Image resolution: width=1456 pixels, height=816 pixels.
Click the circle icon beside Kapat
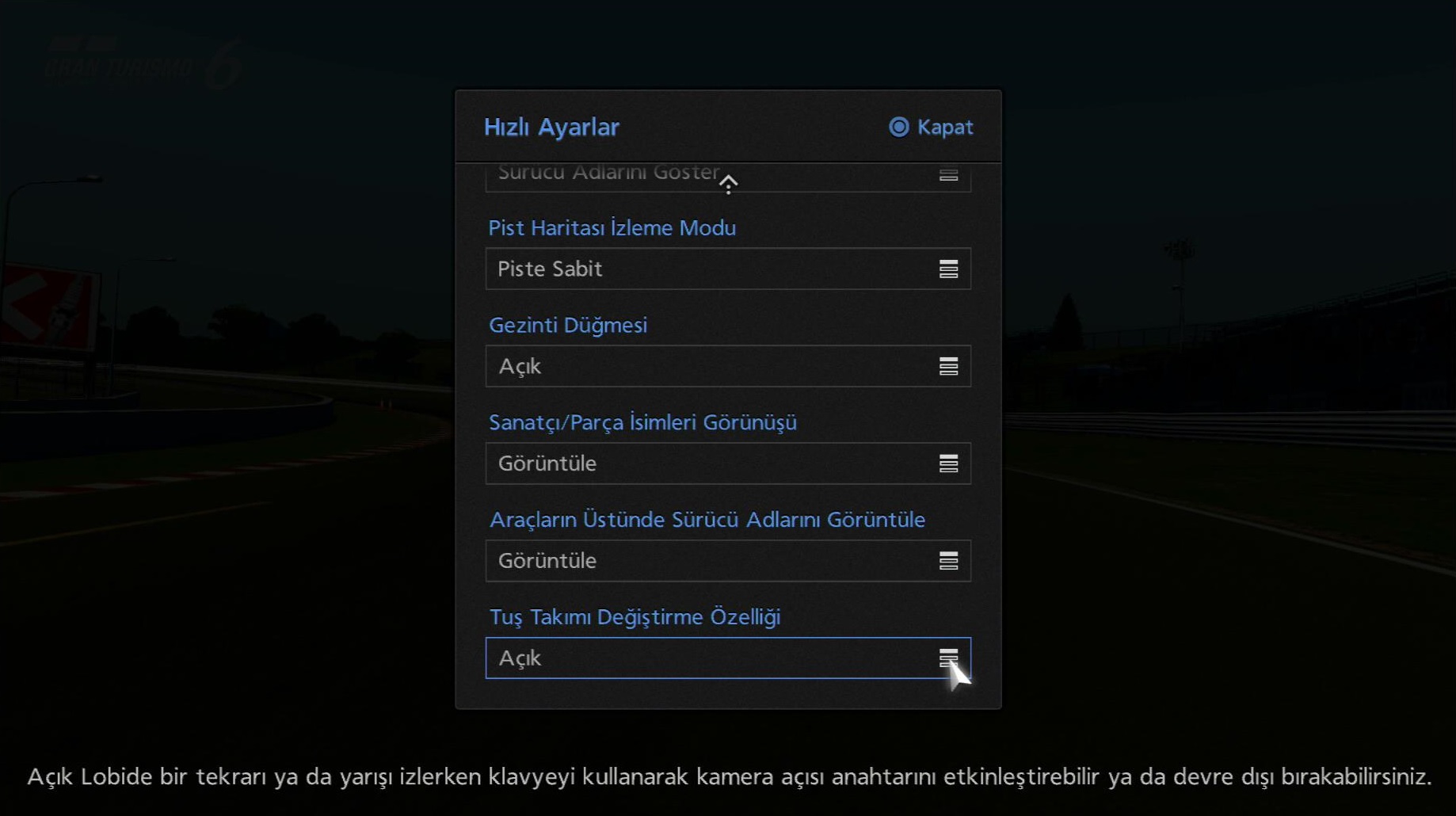(898, 127)
